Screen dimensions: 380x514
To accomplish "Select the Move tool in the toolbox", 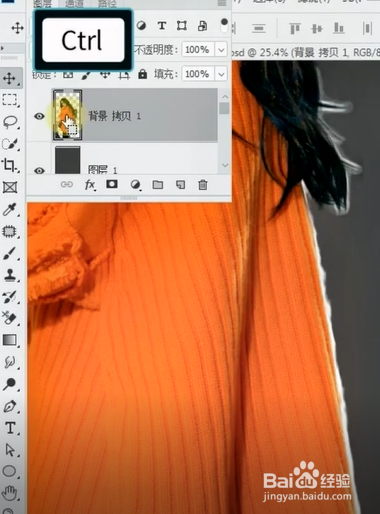I will pyautogui.click(x=9, y=79).
